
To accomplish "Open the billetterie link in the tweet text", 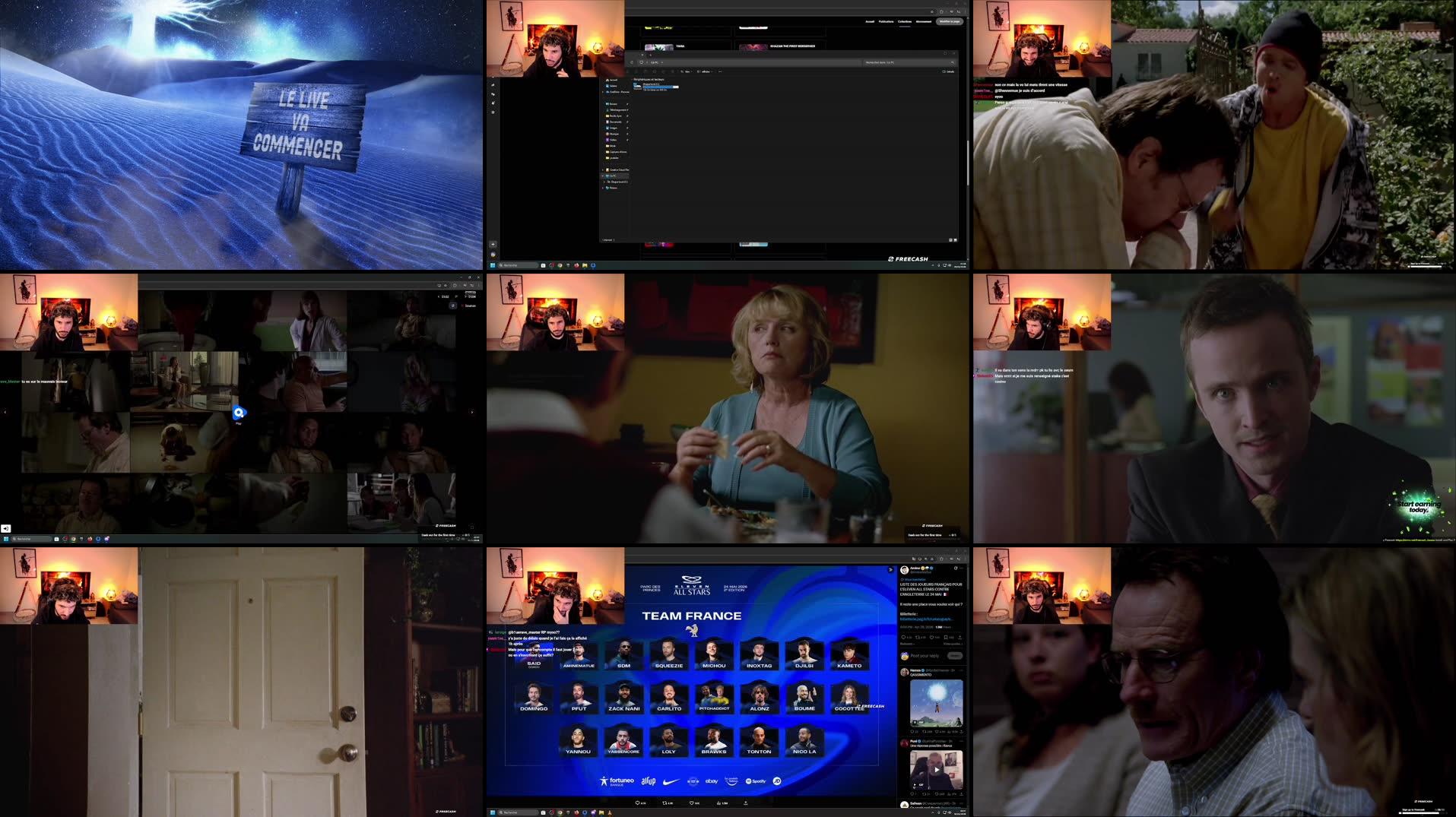I will pos(925,619).
